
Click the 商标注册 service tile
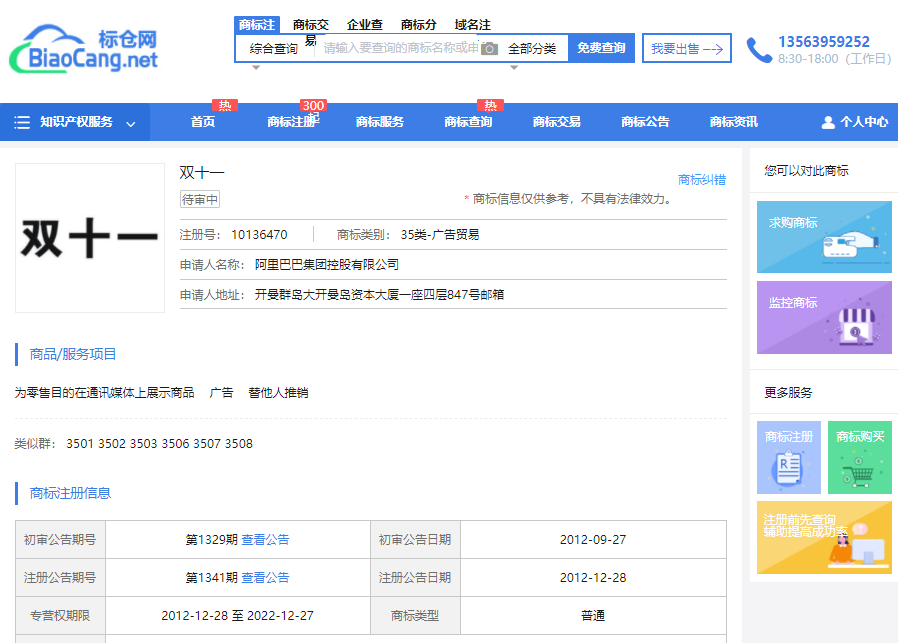coord(789,457)
